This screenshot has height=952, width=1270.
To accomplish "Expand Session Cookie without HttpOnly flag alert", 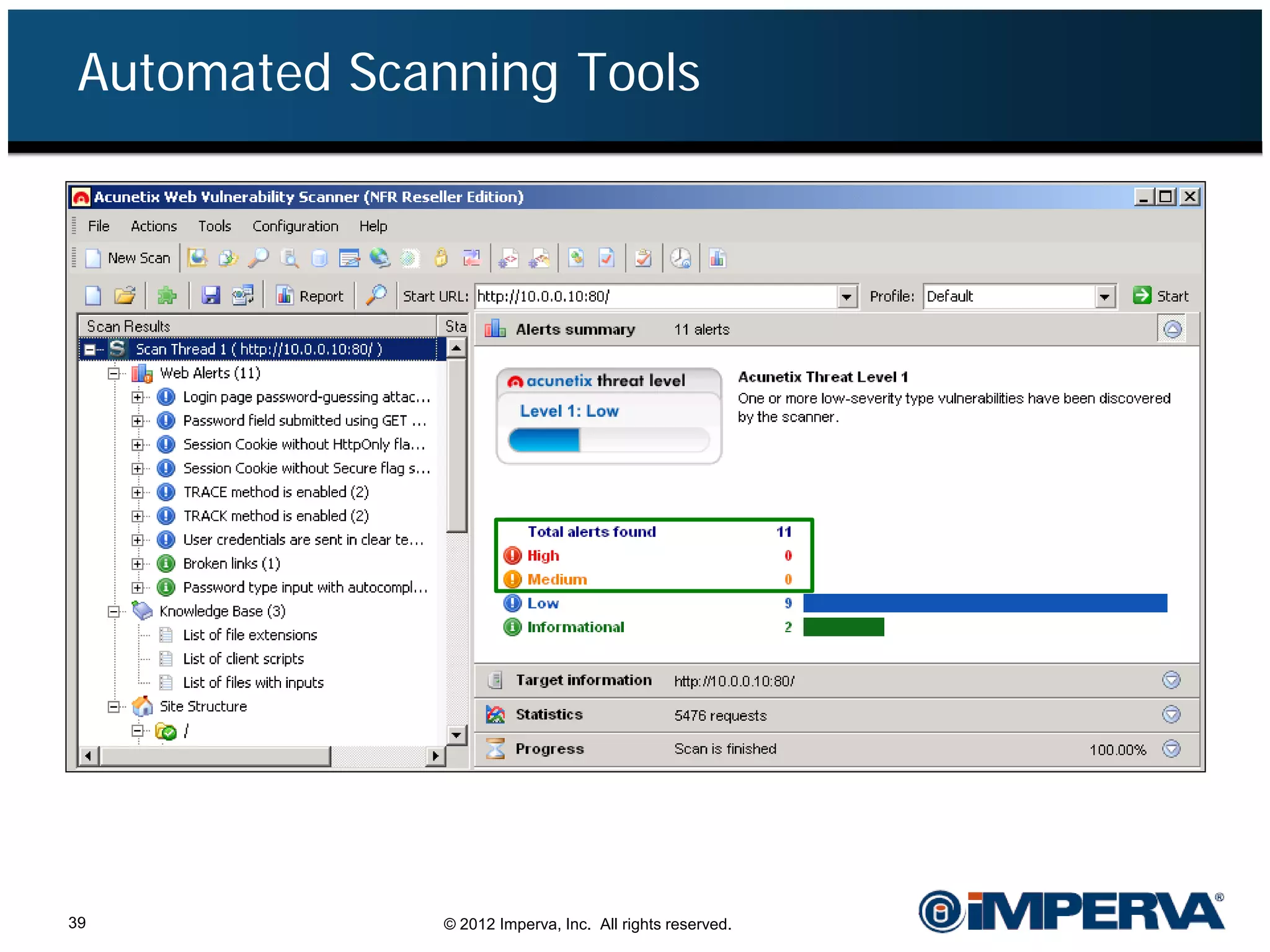I will [138, 445].
